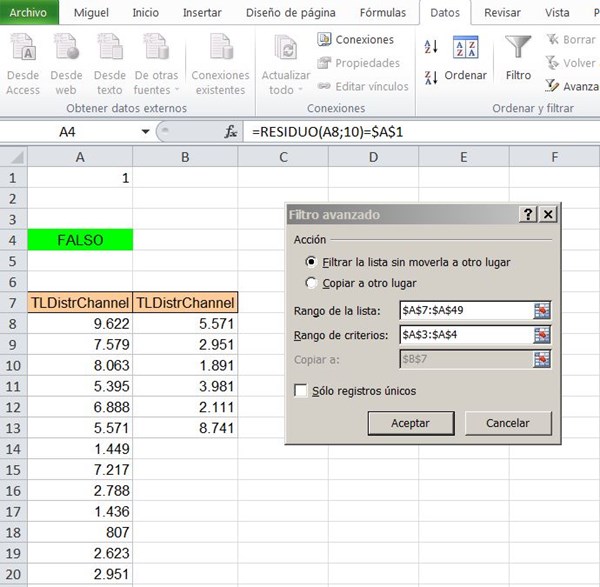Enable Sólo registros únicos checkbox
Image resolution: width=600 pixels, height=587 pixels.
(x=301, y=391)
